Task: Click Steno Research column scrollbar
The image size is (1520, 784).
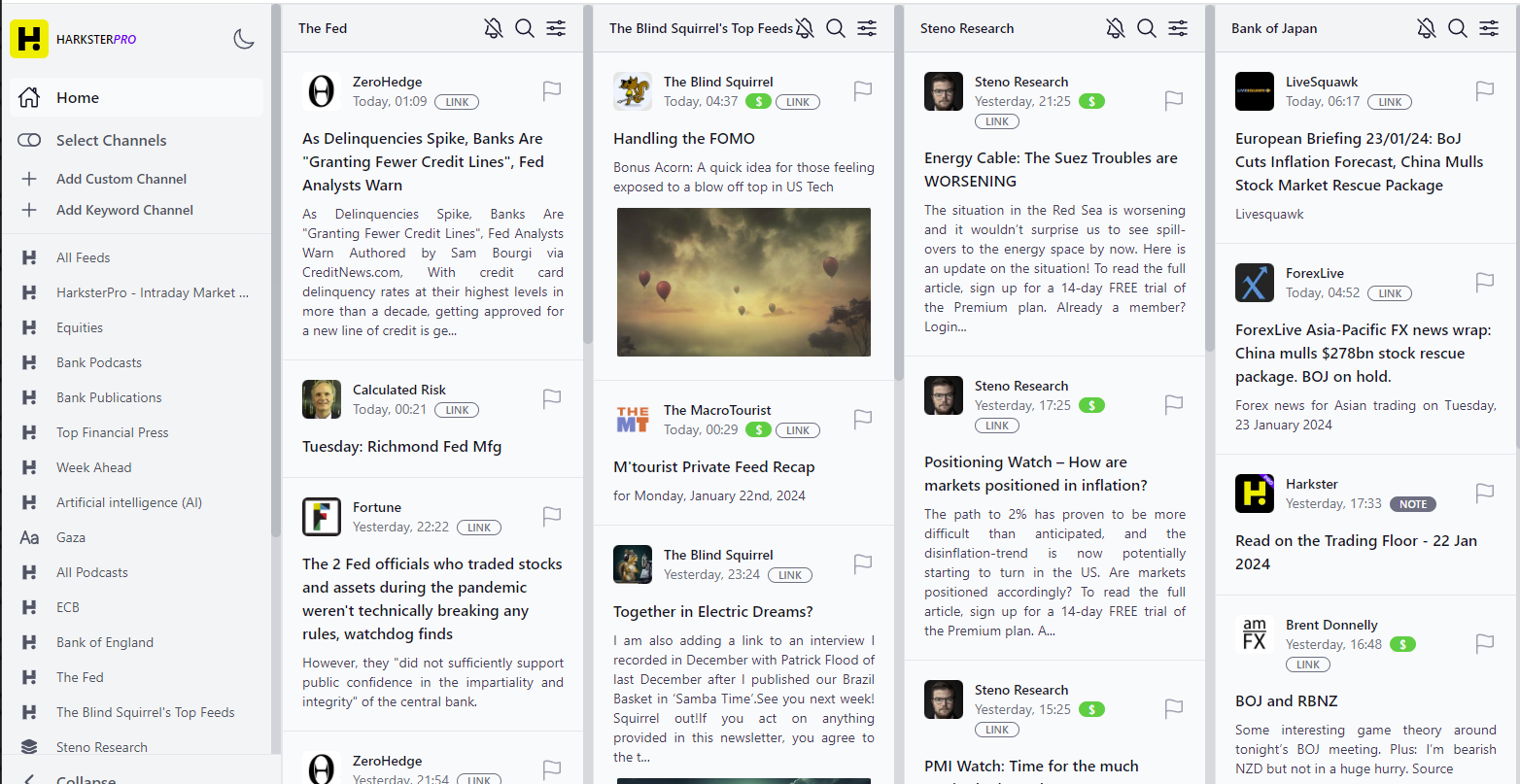Action: 1209,180
